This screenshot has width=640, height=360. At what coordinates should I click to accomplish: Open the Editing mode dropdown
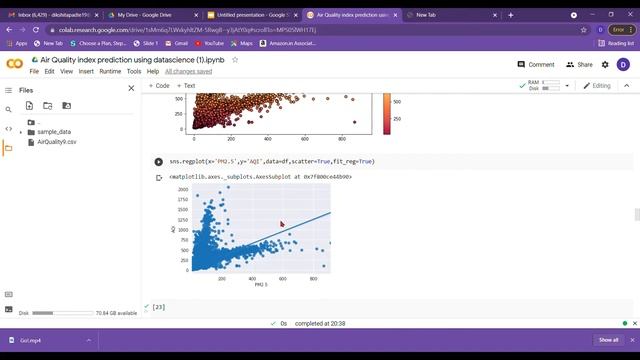pos(597,86)
